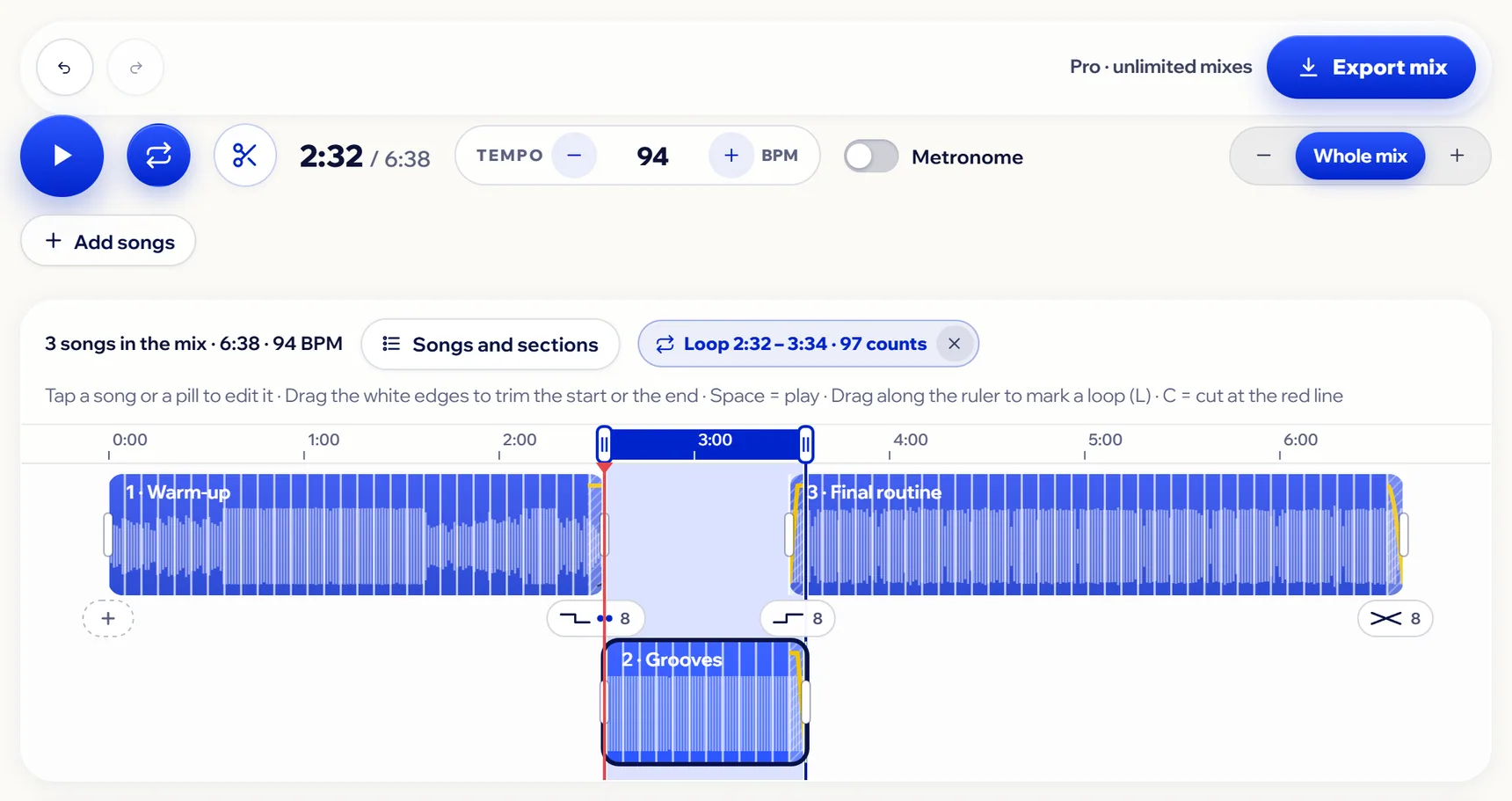The width and height of the screenshot is (1512, 801).
Task: Click the redo arrow button
Action: click(135, 67)
